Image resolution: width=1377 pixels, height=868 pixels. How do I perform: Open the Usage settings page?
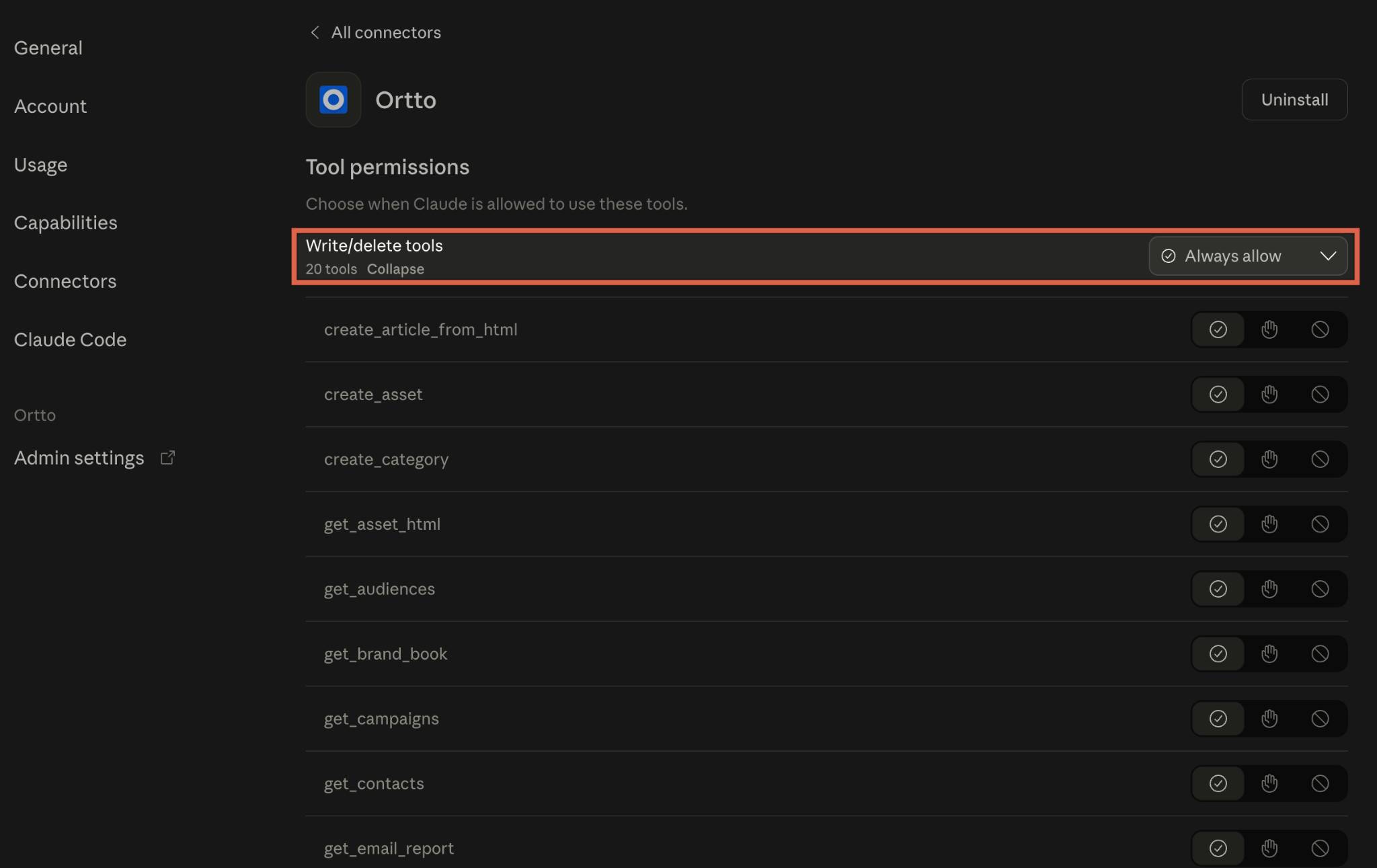[x=40, y=165]
